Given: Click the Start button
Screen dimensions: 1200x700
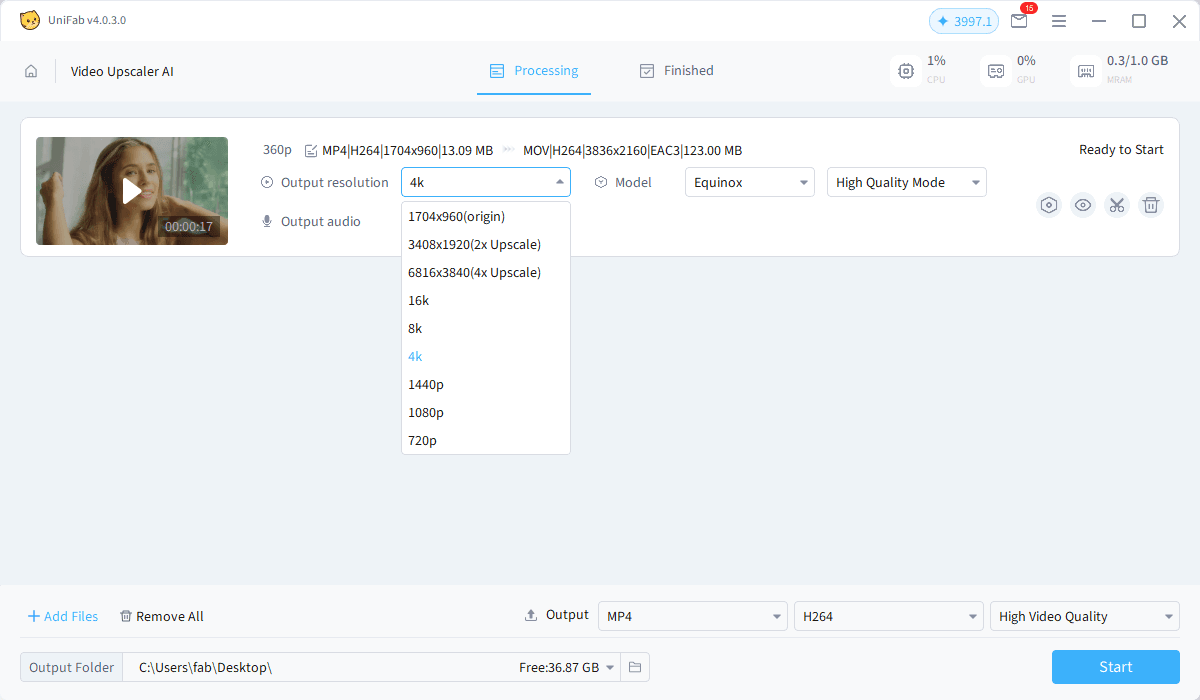Looking at the screenshot, I should click(1115, 667).
